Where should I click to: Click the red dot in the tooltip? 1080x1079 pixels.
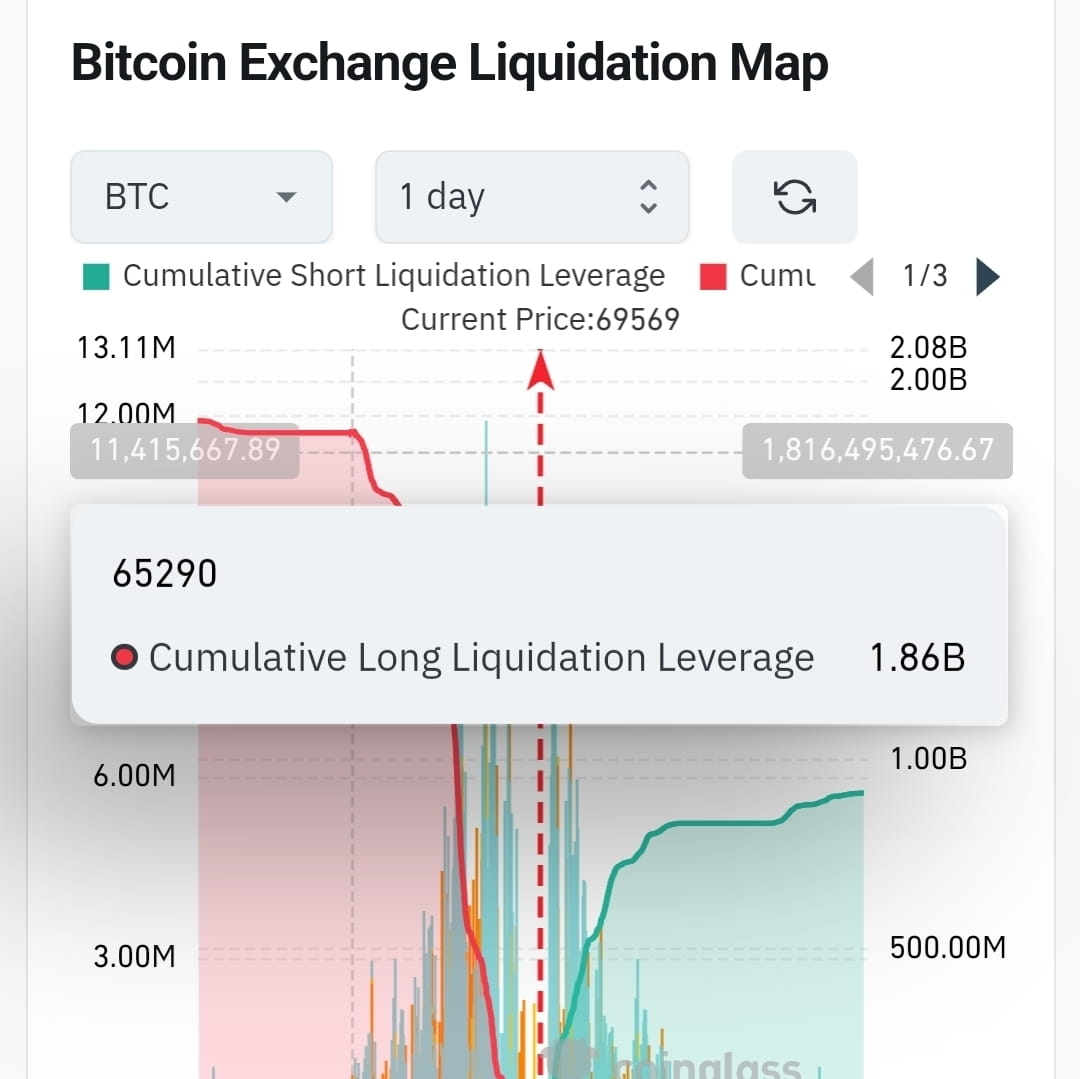point(125,657)
